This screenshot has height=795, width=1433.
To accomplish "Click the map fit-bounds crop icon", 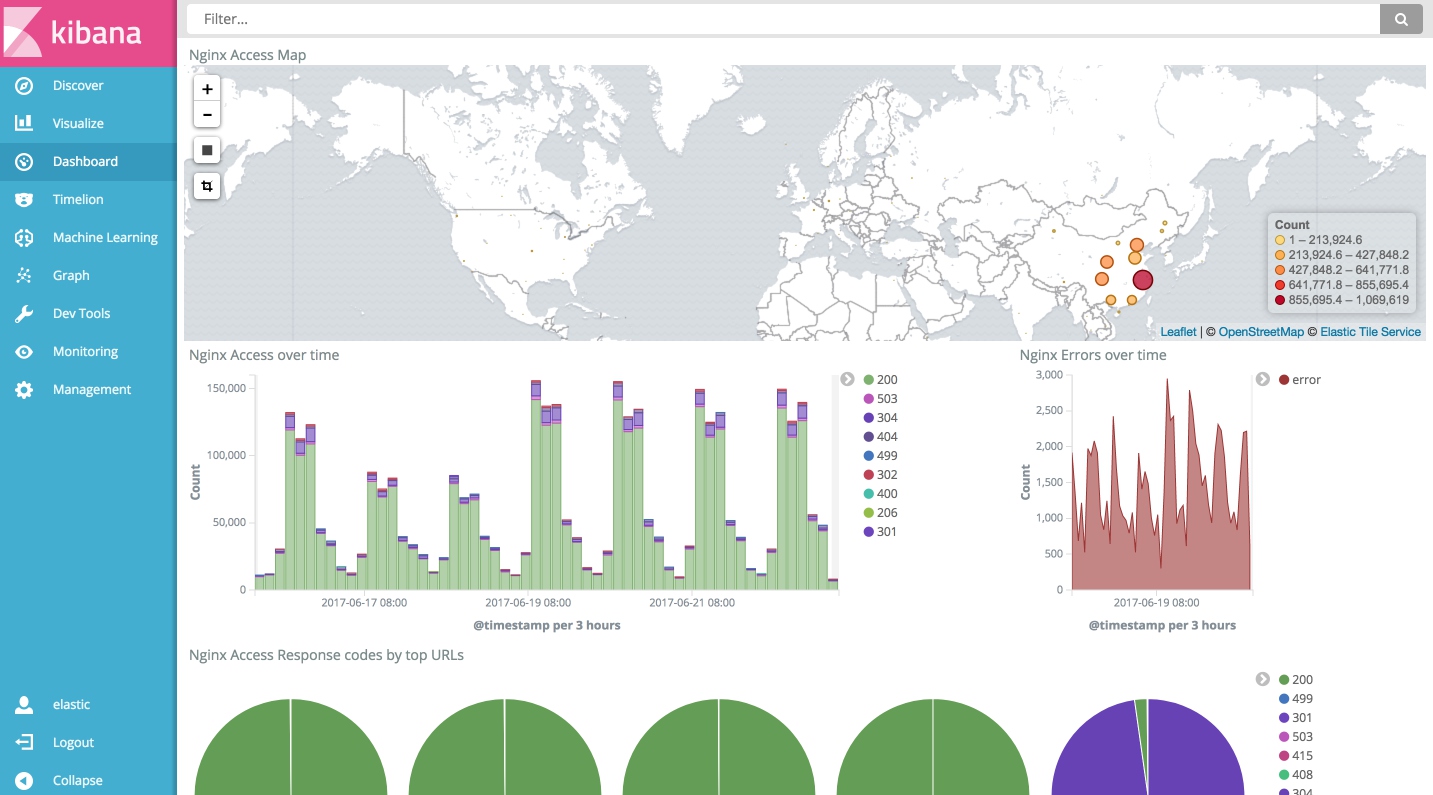I will (207, 186).
